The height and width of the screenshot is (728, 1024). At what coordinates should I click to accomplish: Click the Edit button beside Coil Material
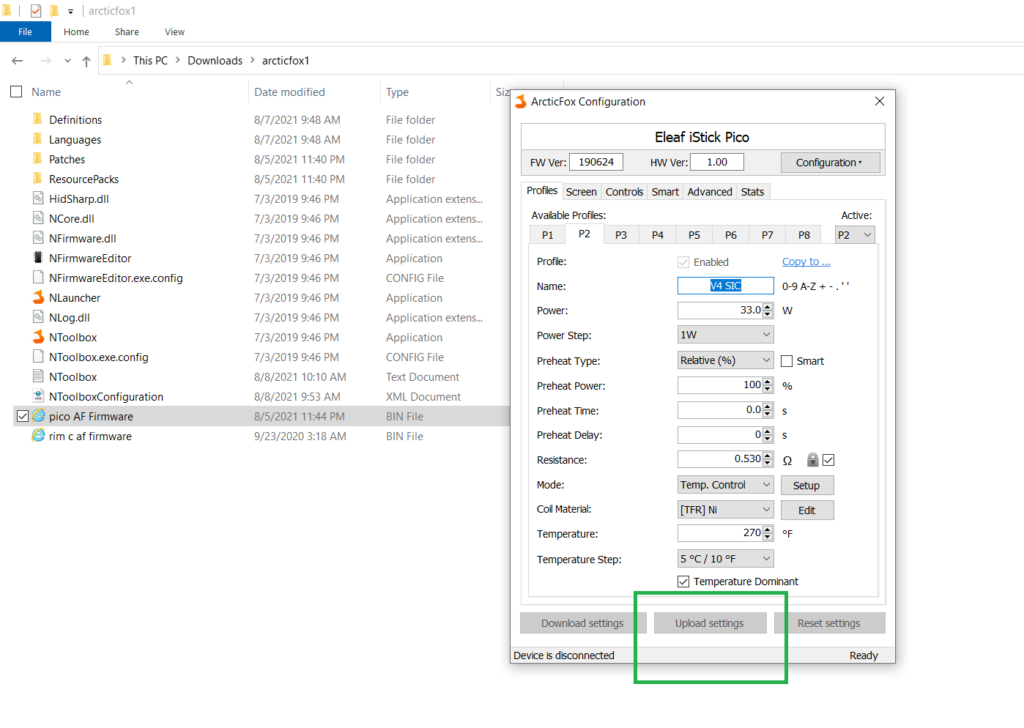pos(807,510)
